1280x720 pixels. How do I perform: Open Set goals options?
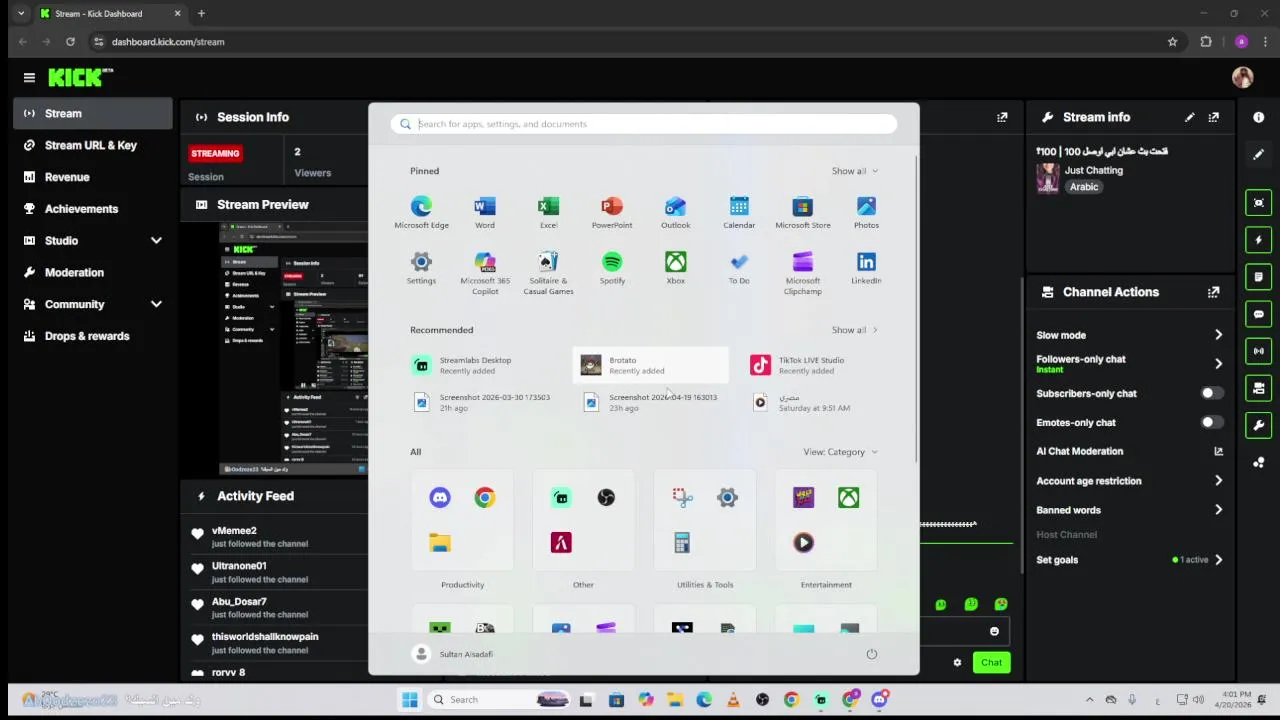point(1129,560)
